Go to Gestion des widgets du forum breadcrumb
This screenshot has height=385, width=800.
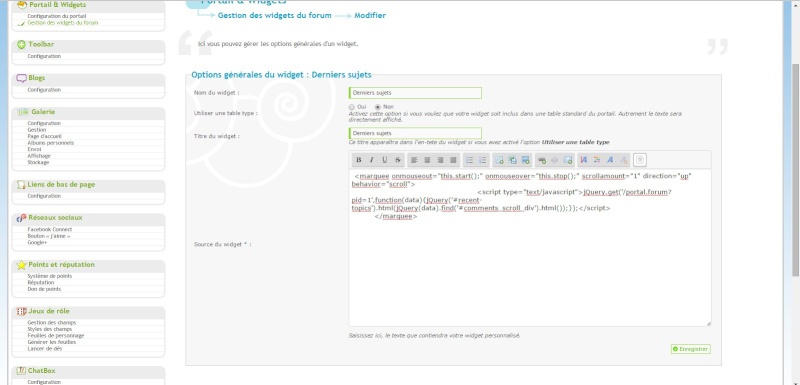(274, 16)
